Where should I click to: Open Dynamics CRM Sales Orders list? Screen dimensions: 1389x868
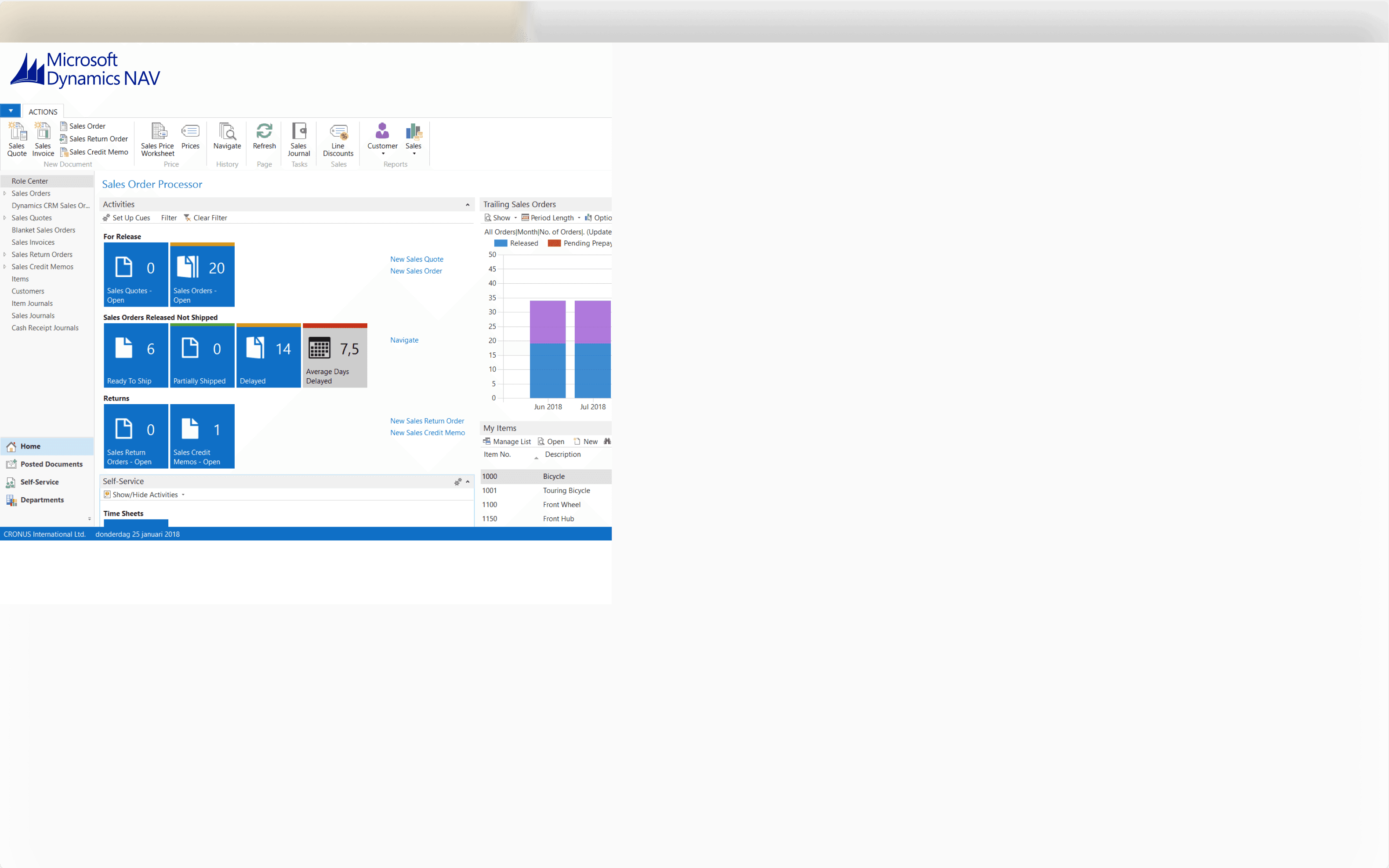pyautogui.click(x=51, y=206)
